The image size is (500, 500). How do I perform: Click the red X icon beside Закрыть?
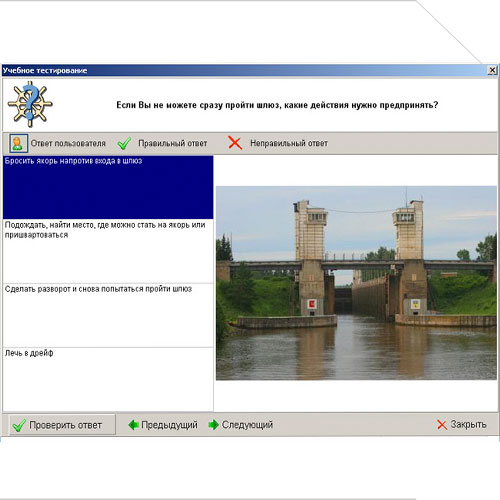442,425
